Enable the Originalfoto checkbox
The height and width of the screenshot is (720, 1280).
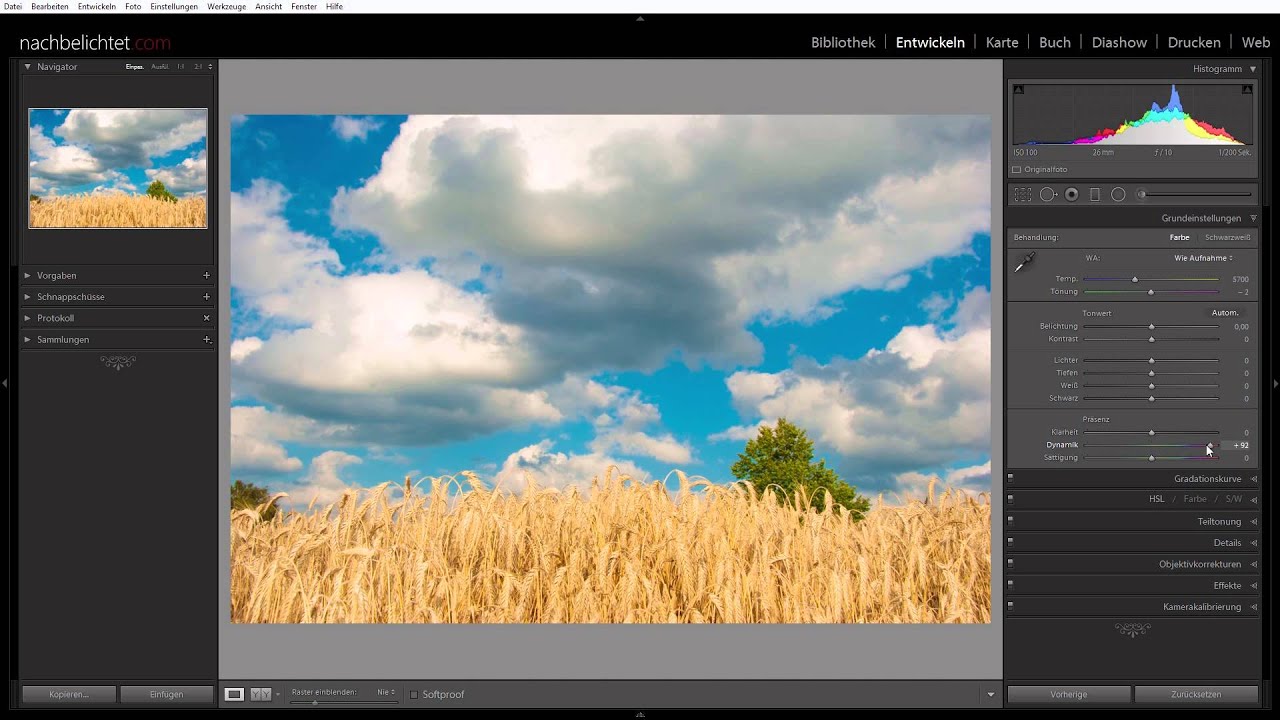tap(1017, 170)
